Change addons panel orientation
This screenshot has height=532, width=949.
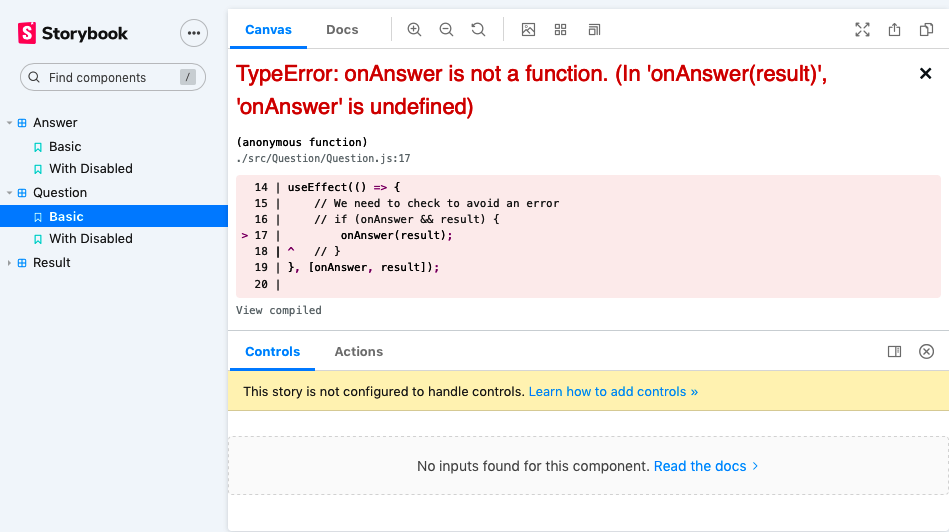pyautogui.click(x=894, y=352)
